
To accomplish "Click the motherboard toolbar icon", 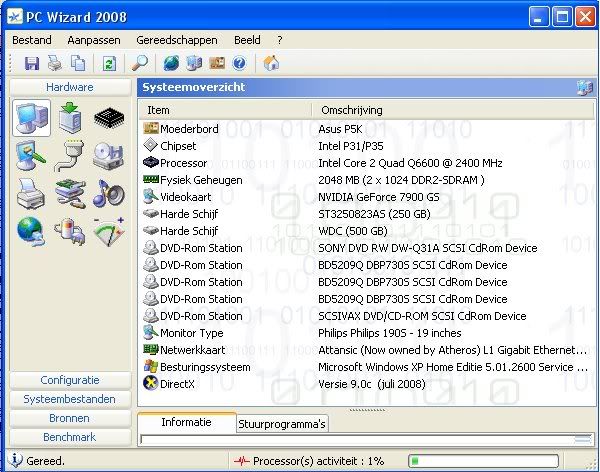I will (x=217, y=63).
